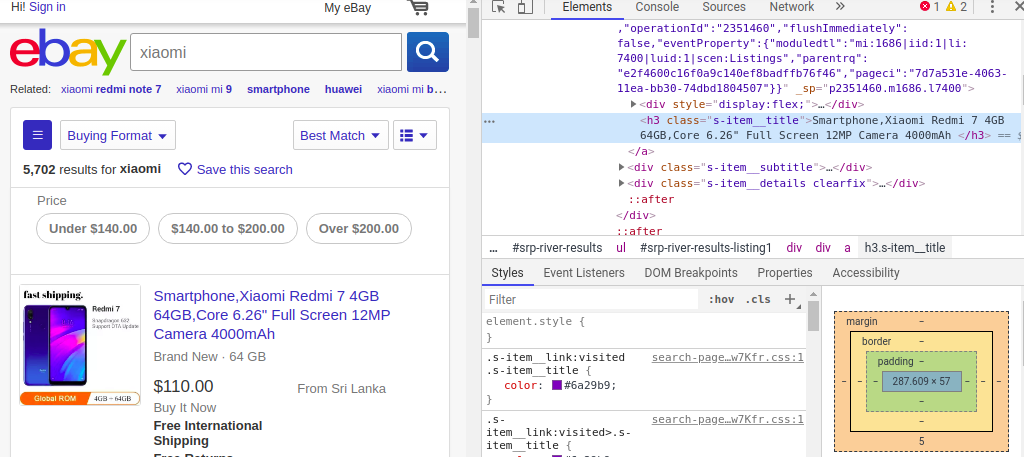Select the ul breadcrumb
Screen dimensions: 1024x457
coord(620,248)
